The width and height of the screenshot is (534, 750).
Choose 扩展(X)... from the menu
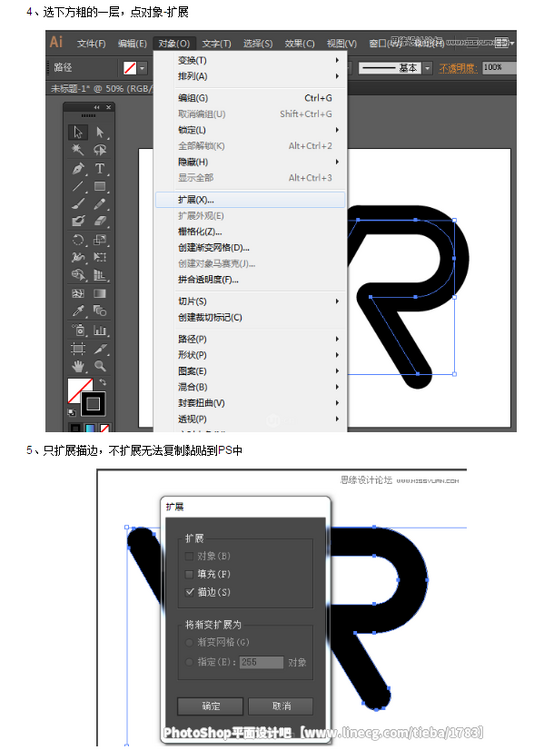pyautogui.click(x=250, y=200)
